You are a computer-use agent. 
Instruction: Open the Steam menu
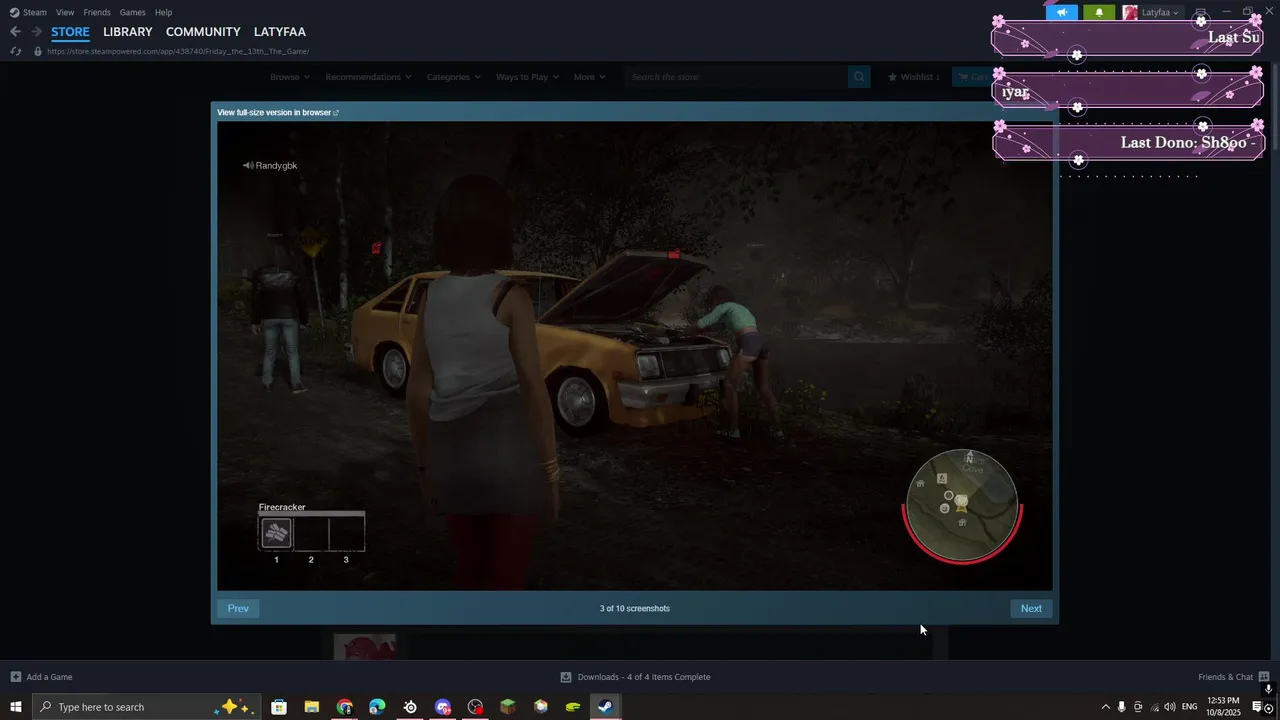tap(35, 12)
